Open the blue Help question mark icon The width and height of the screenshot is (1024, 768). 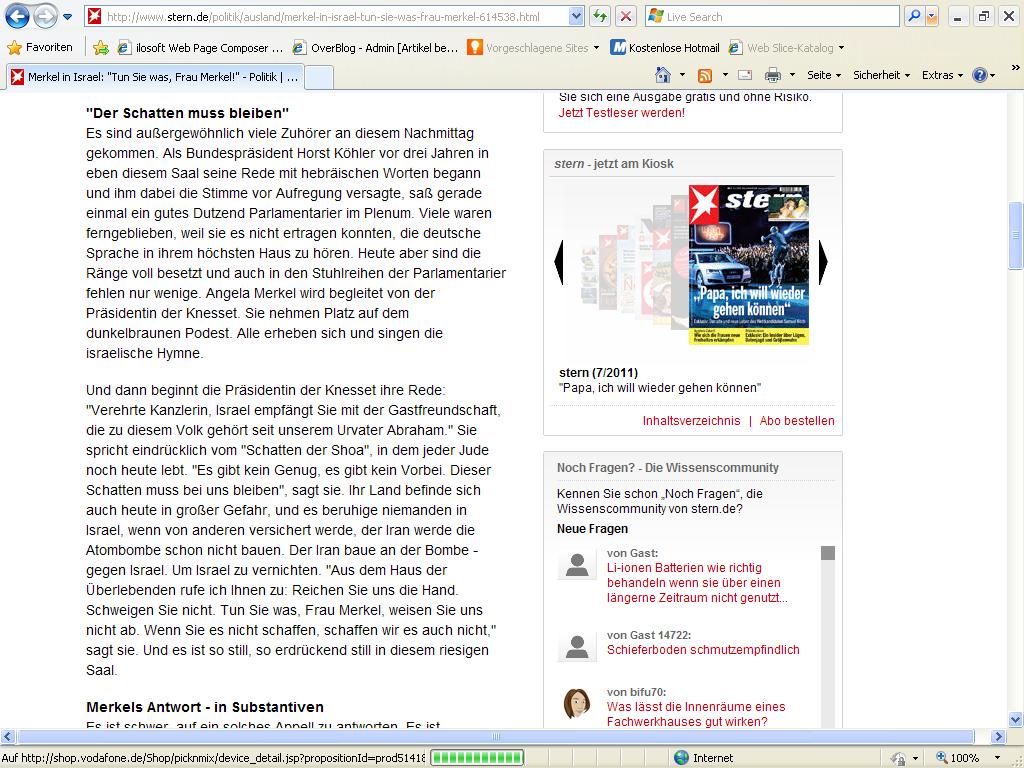click(x=980, y=75)
